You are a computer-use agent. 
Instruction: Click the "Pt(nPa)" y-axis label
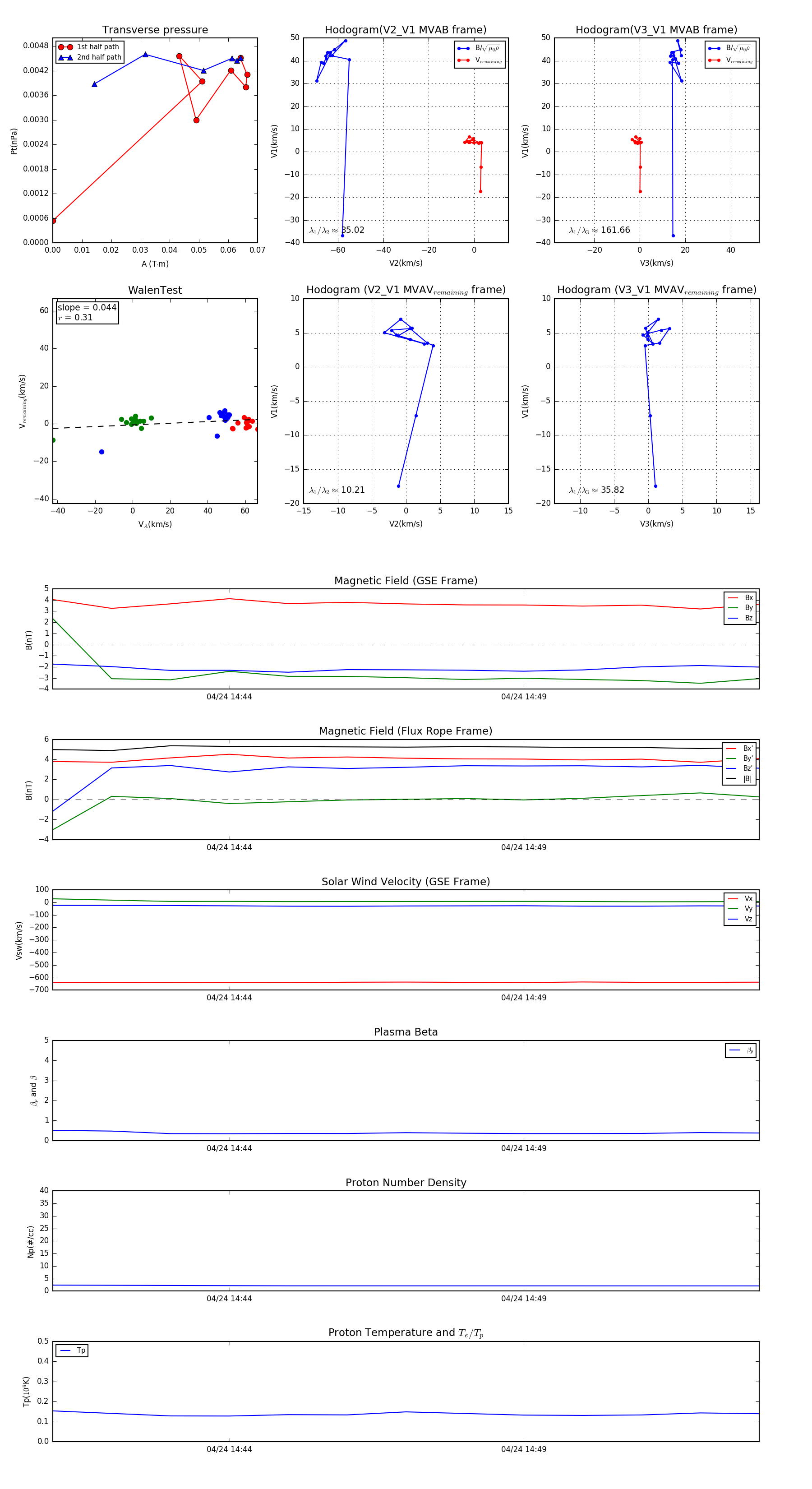[14, 141]
